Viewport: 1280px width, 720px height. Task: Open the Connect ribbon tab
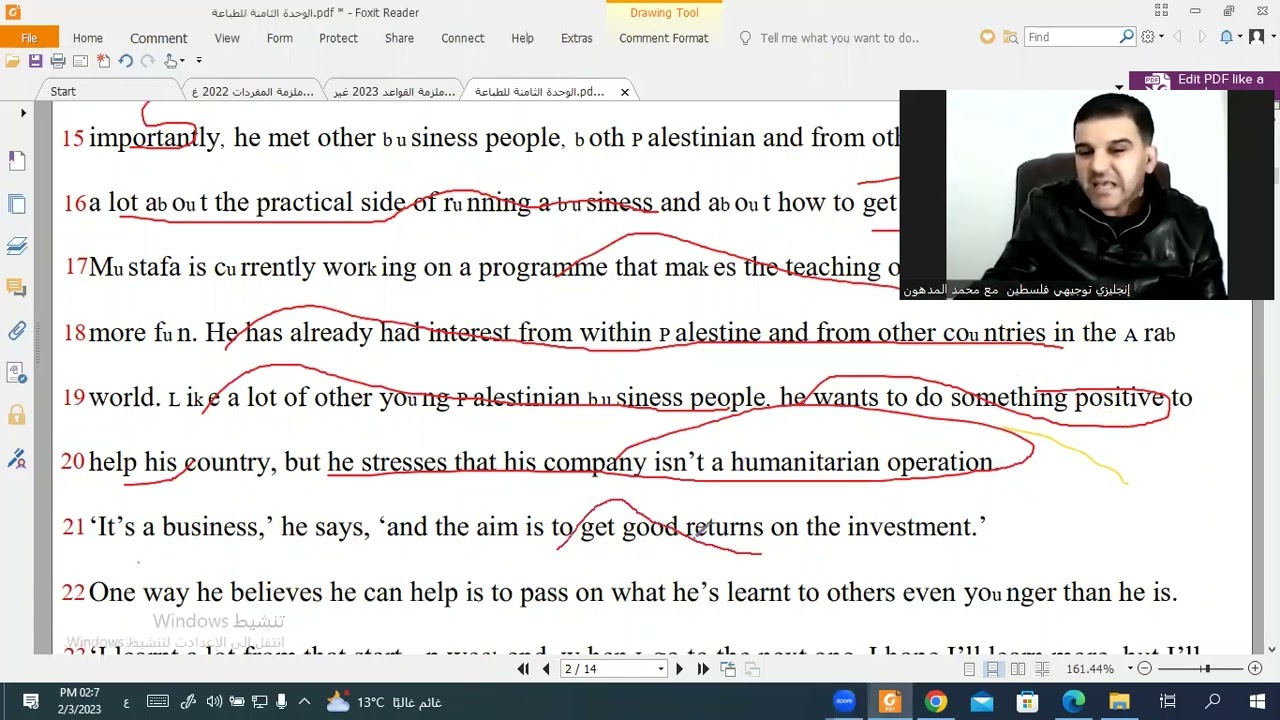462,38
